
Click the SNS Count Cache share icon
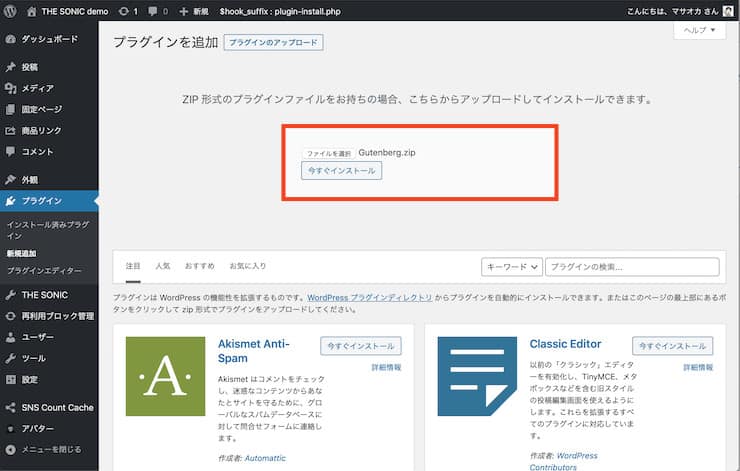10,407
